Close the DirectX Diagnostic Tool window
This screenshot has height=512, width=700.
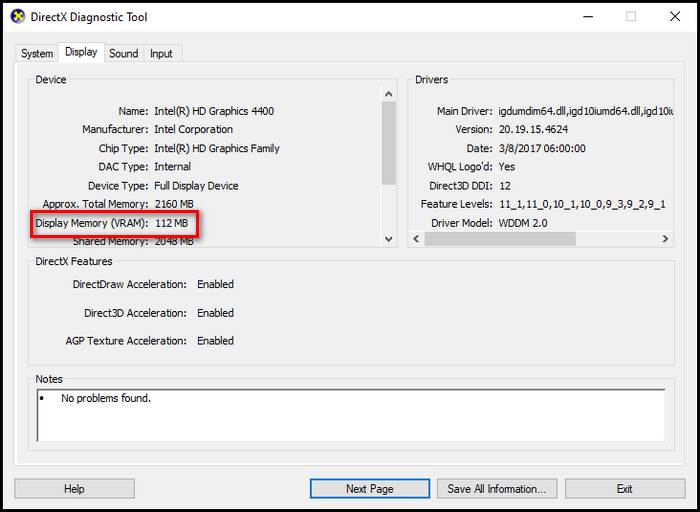[x=675, y=17]
